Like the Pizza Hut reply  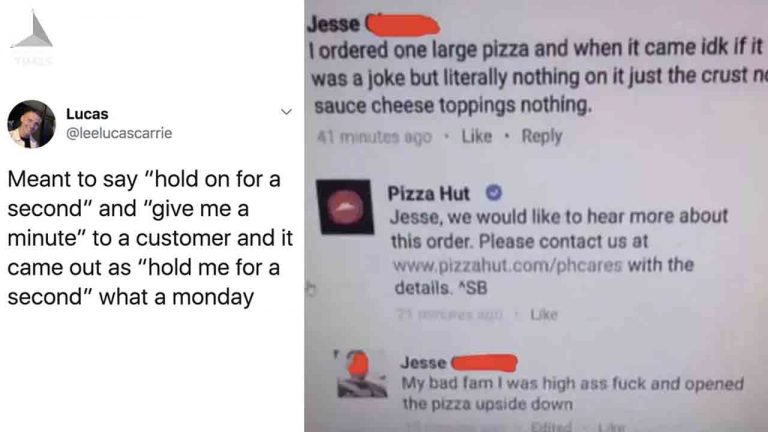point(544,314)
